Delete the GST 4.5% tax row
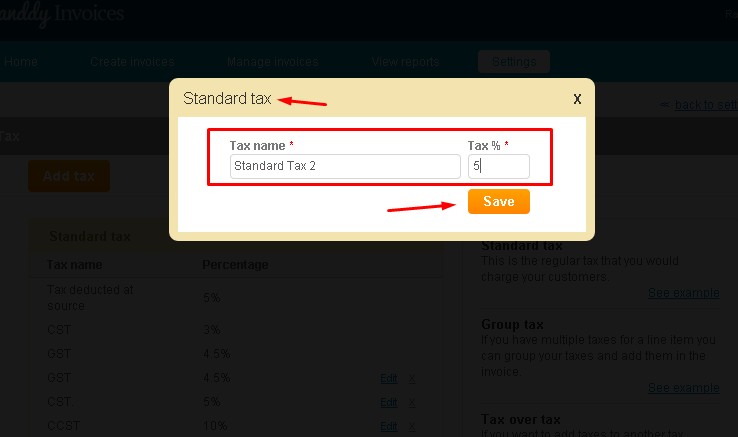Screen dimensions: 738x437 [x=412, y=378]
